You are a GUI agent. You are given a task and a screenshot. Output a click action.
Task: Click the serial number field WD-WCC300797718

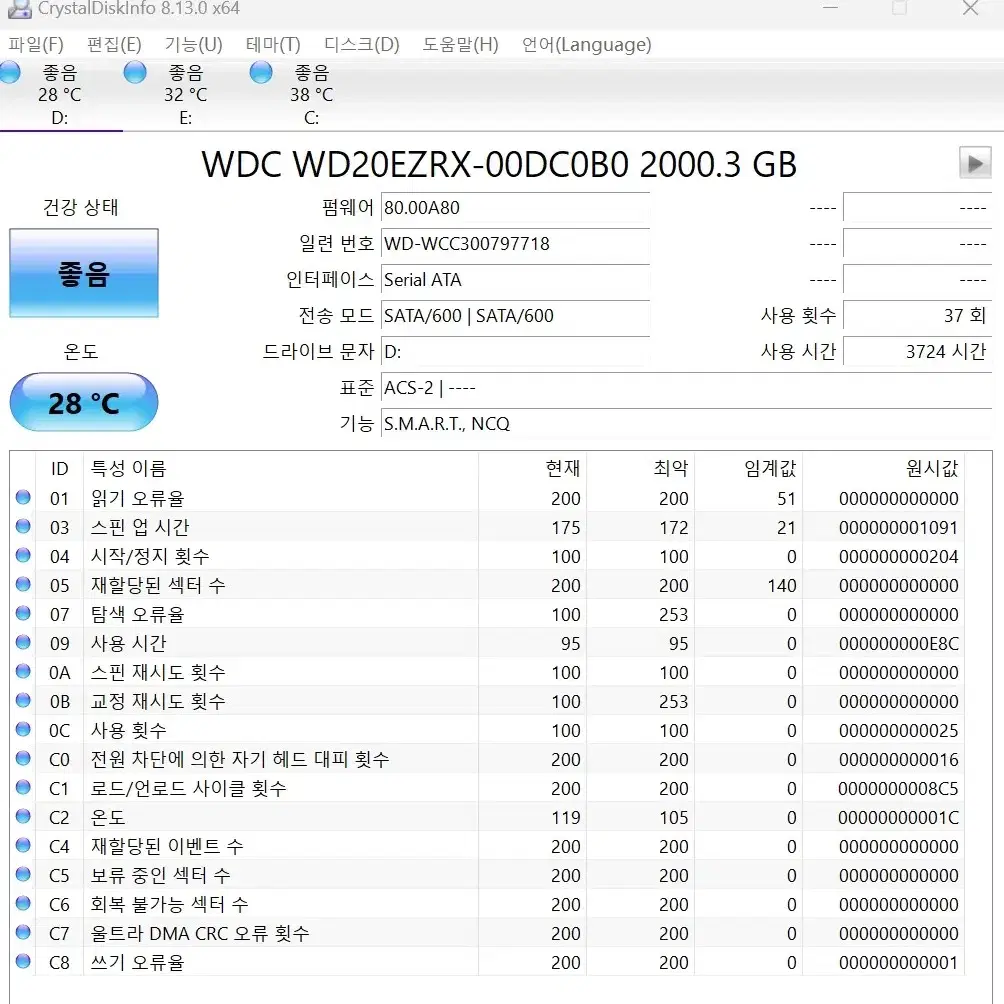click(515, 243)
